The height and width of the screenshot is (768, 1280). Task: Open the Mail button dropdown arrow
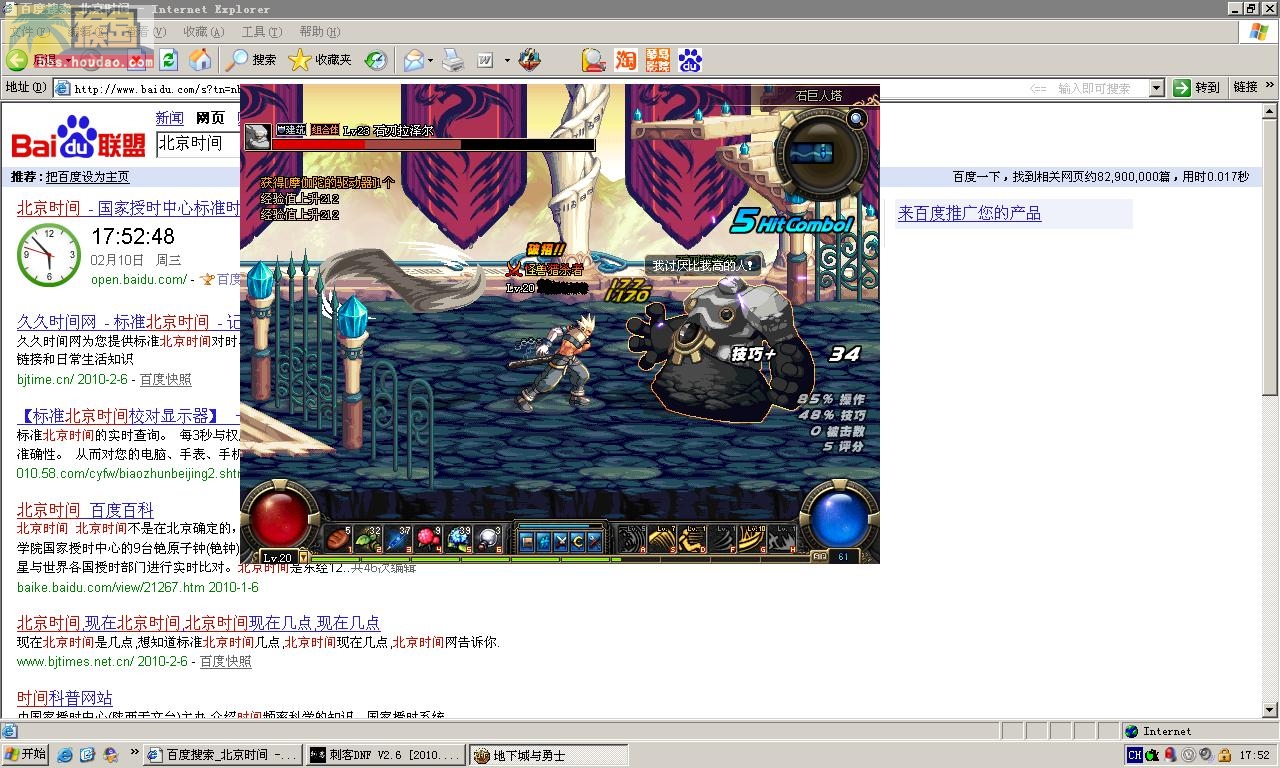pos(431,61)
